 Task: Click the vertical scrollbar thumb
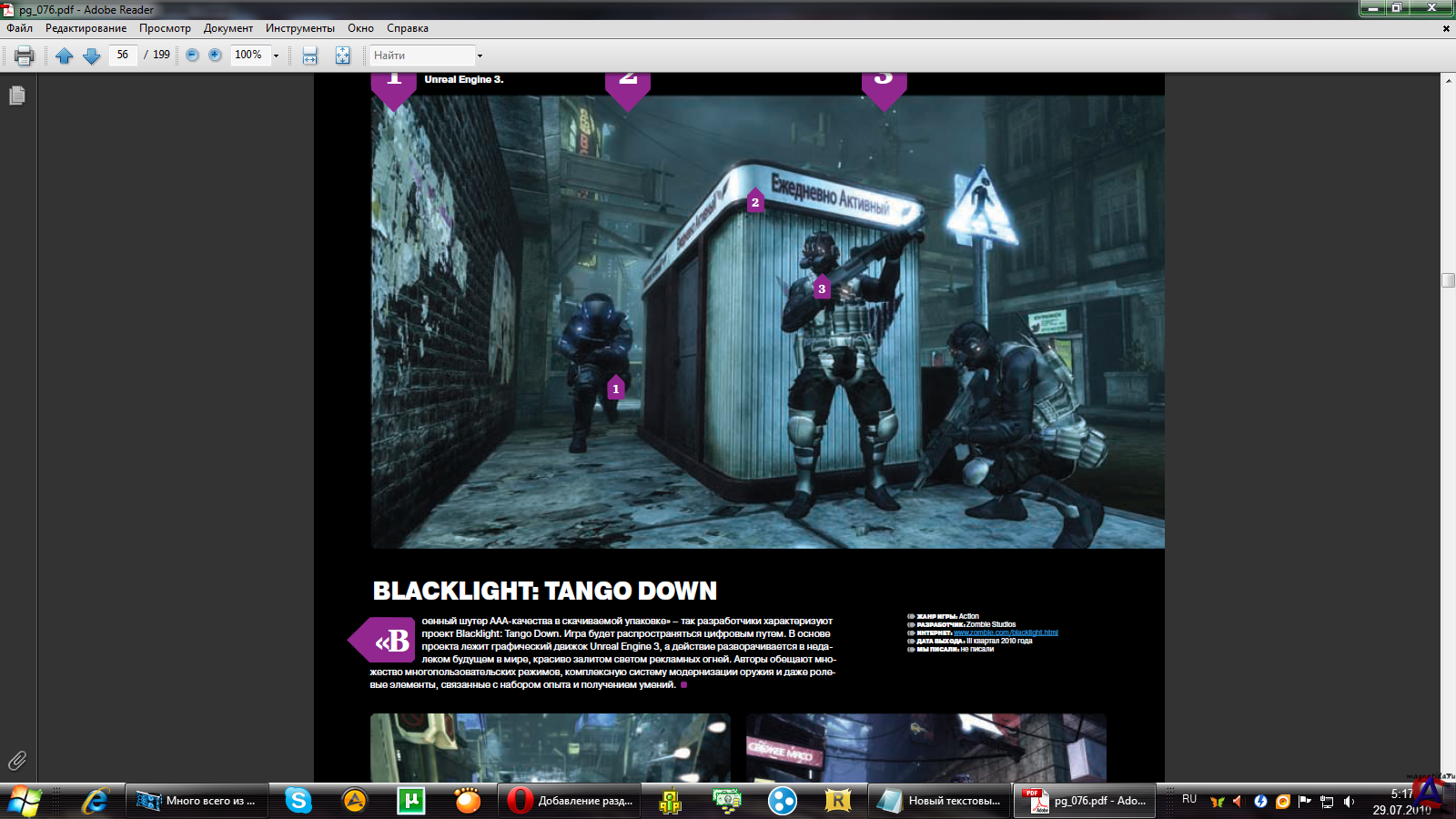click(1448, 280)
